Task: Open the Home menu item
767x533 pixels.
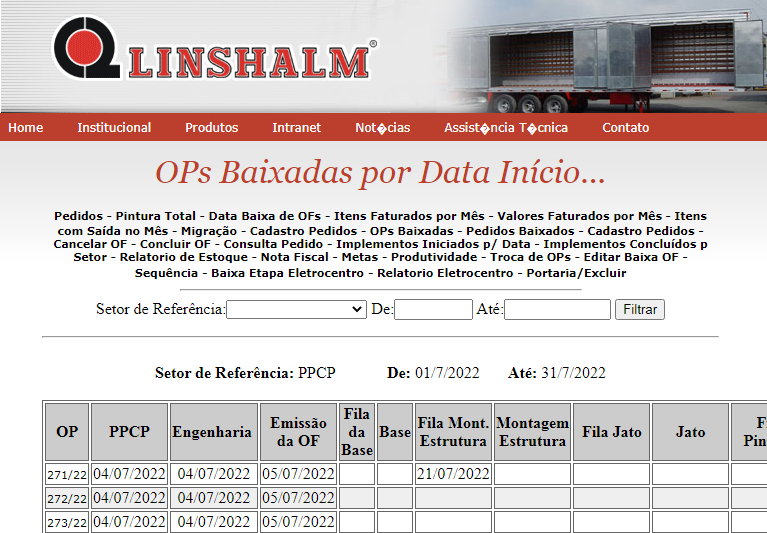Action: 26,128
